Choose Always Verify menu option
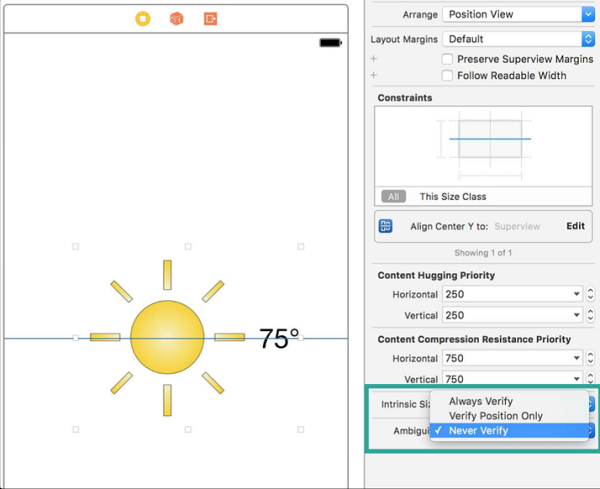600x489 pixels. (509, 401)
